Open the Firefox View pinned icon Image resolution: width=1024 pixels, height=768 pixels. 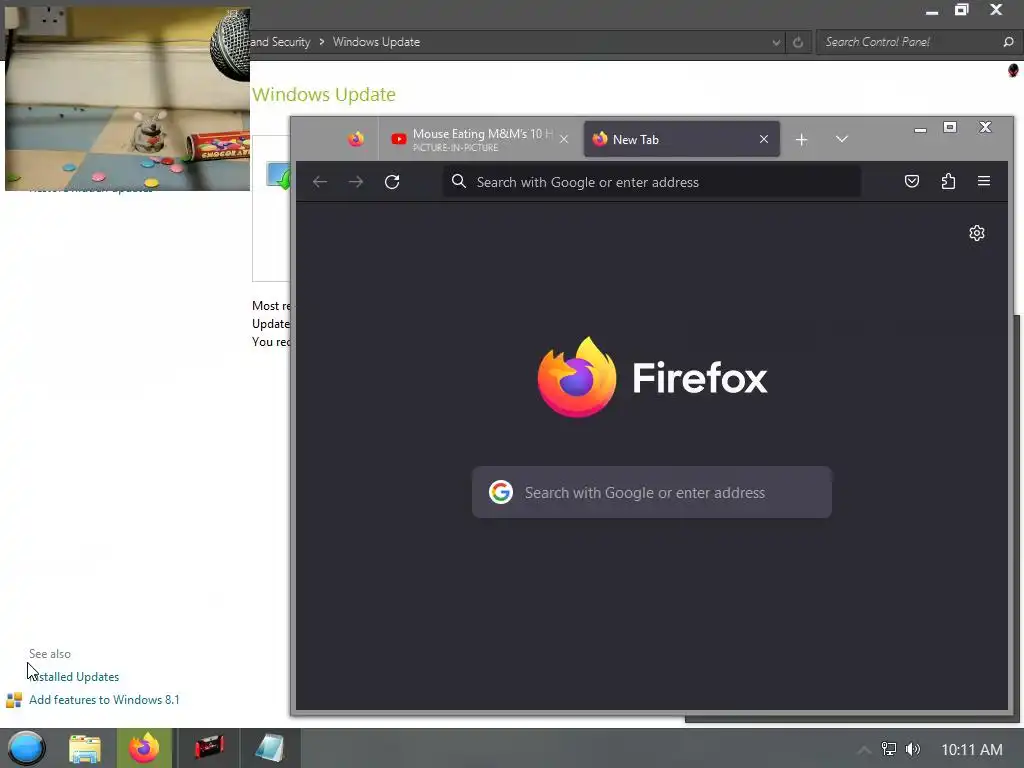click(356, 139)
